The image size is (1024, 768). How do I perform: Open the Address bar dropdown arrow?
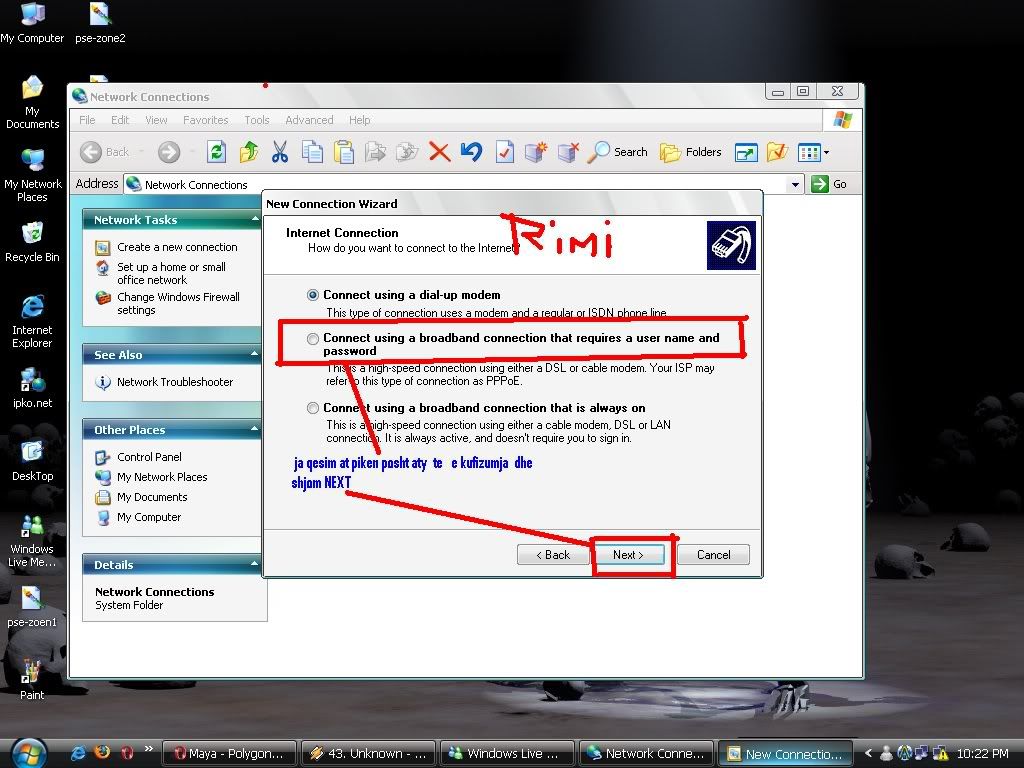tap(795, 184)
